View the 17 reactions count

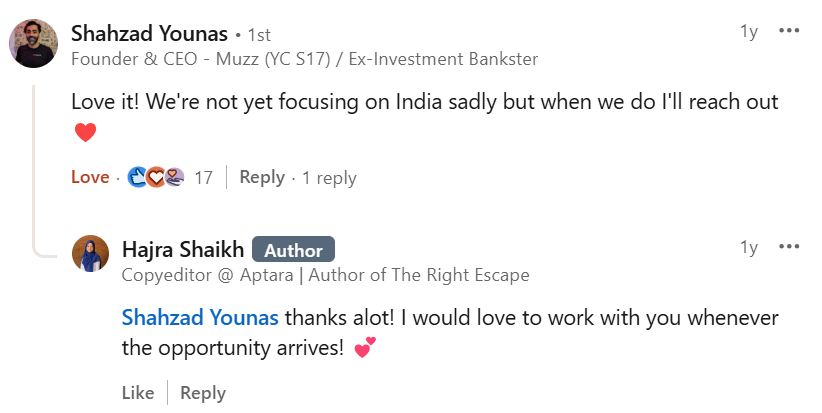pos(203,178)
